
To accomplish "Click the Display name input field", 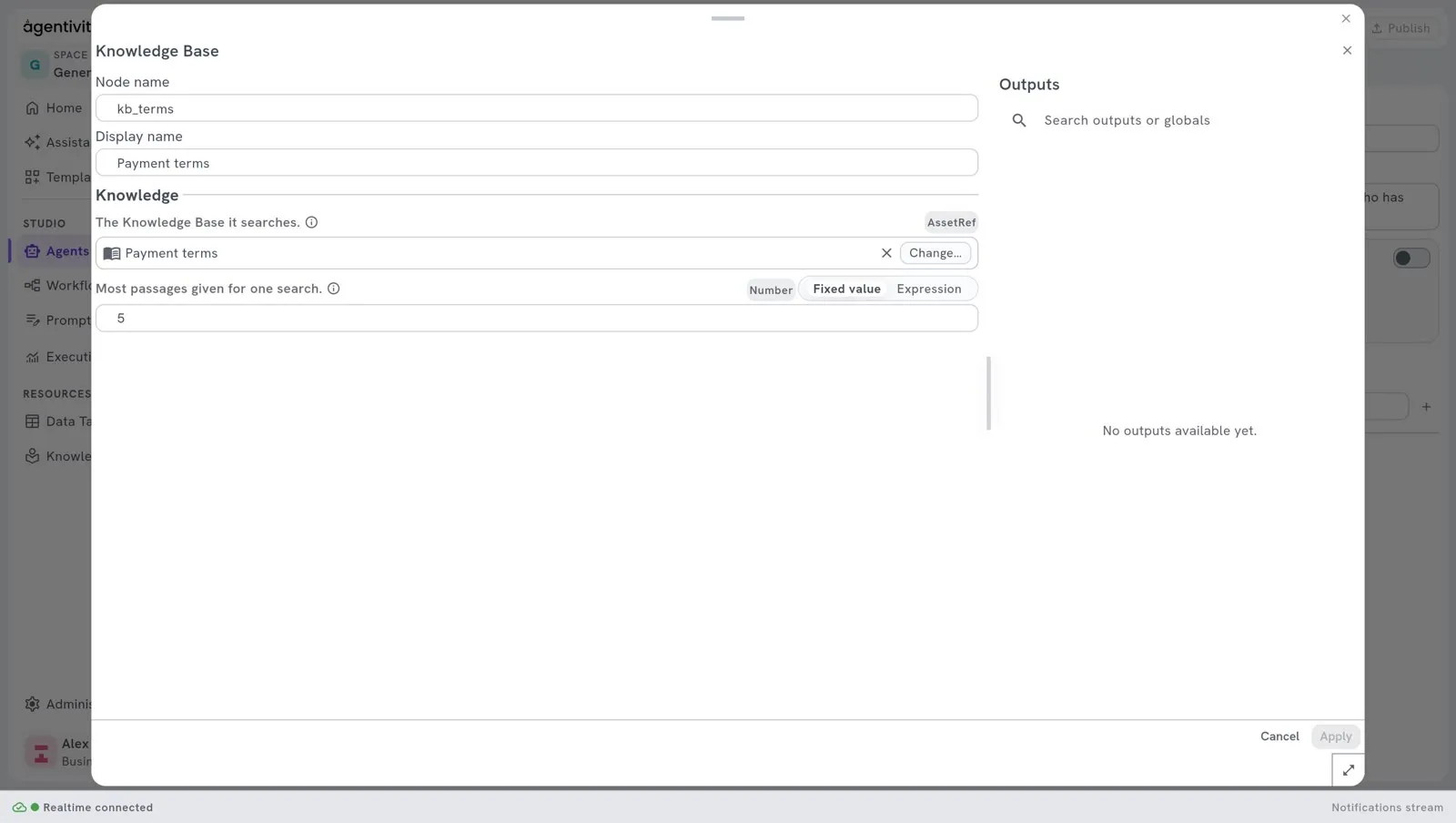I will point(537,163).
